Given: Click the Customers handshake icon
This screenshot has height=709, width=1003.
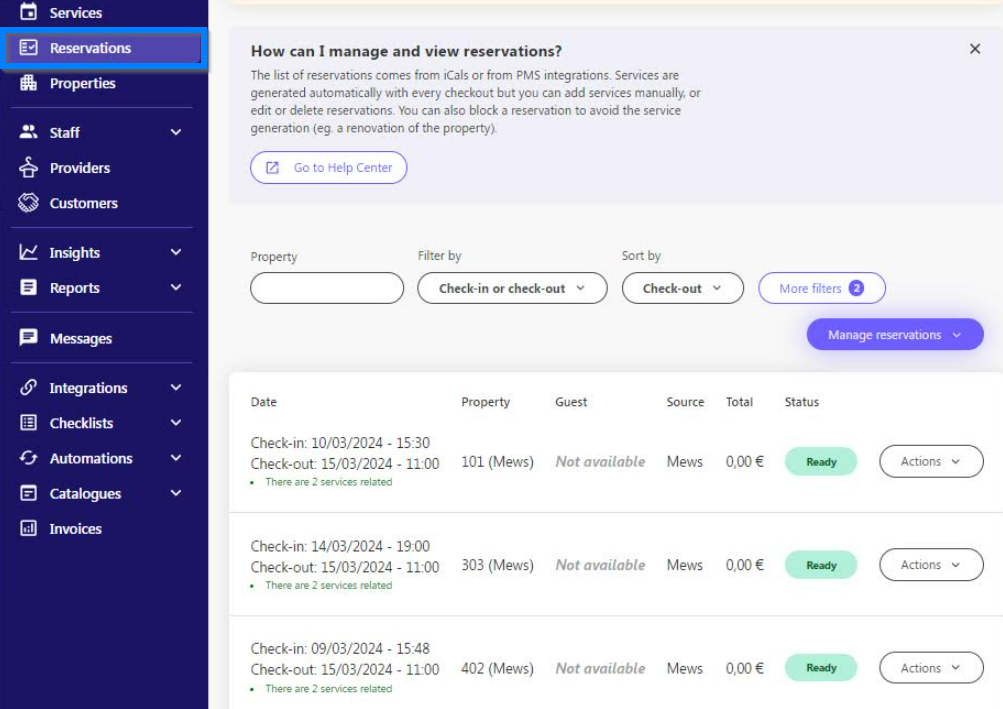Looking at the screenshot, I should (x=29, y=203).
